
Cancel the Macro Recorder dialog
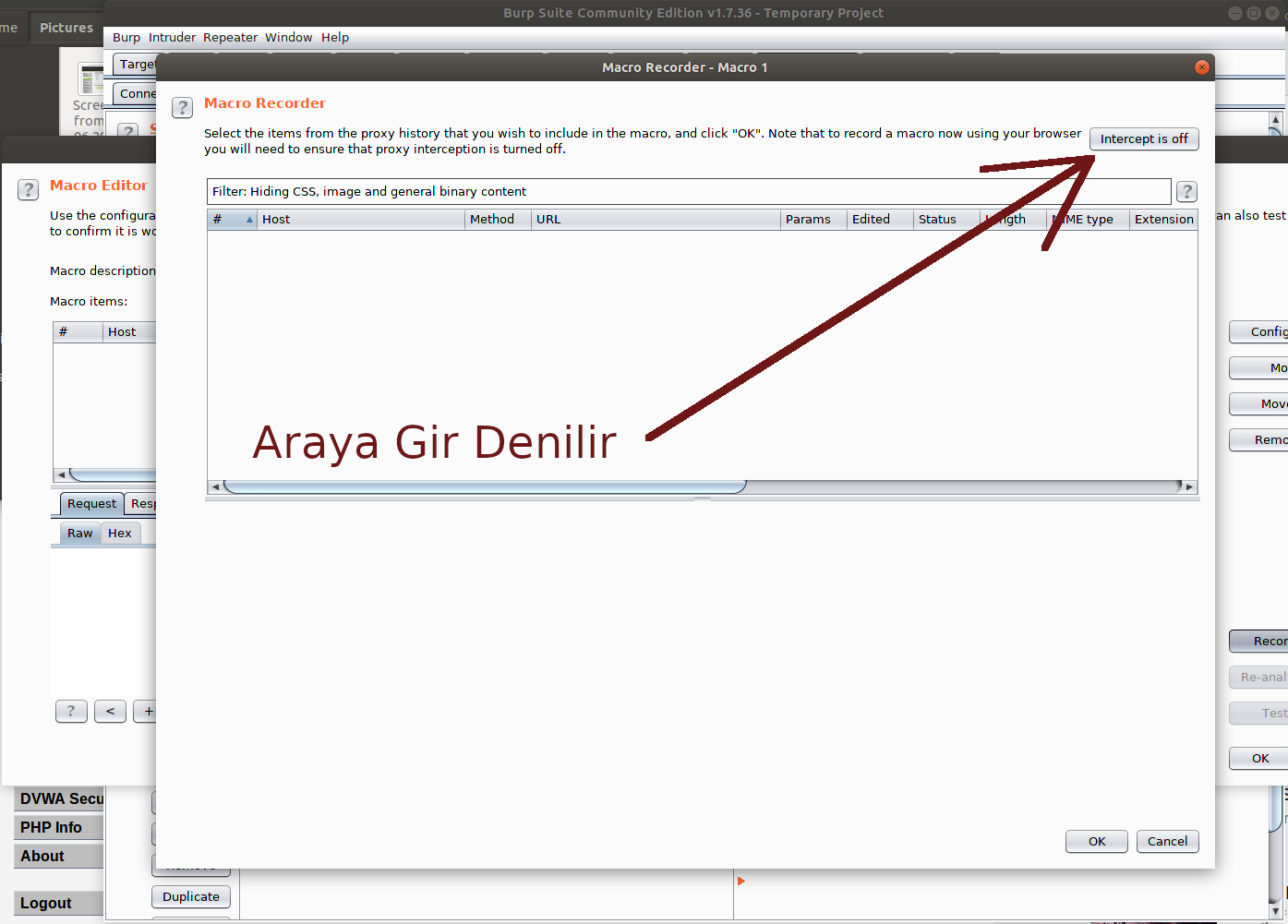(x=1168, y=841)
